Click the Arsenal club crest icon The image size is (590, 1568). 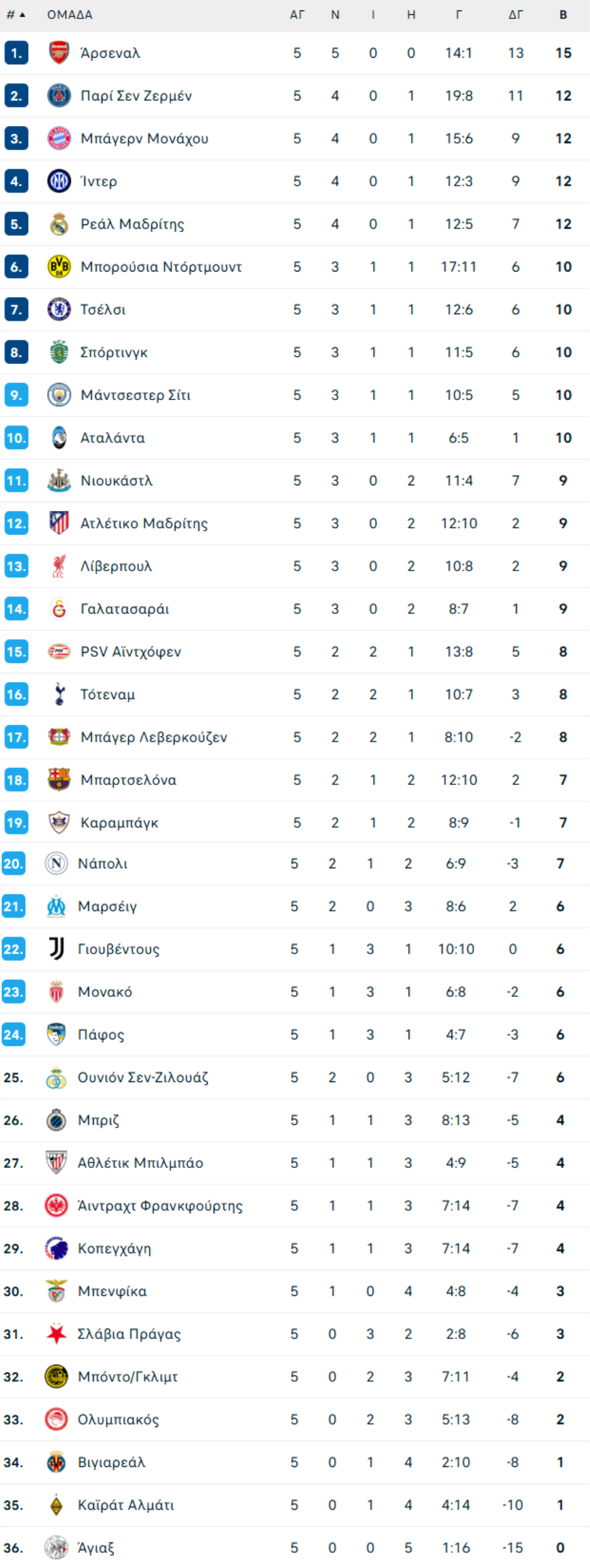click(x=59, y=53)
